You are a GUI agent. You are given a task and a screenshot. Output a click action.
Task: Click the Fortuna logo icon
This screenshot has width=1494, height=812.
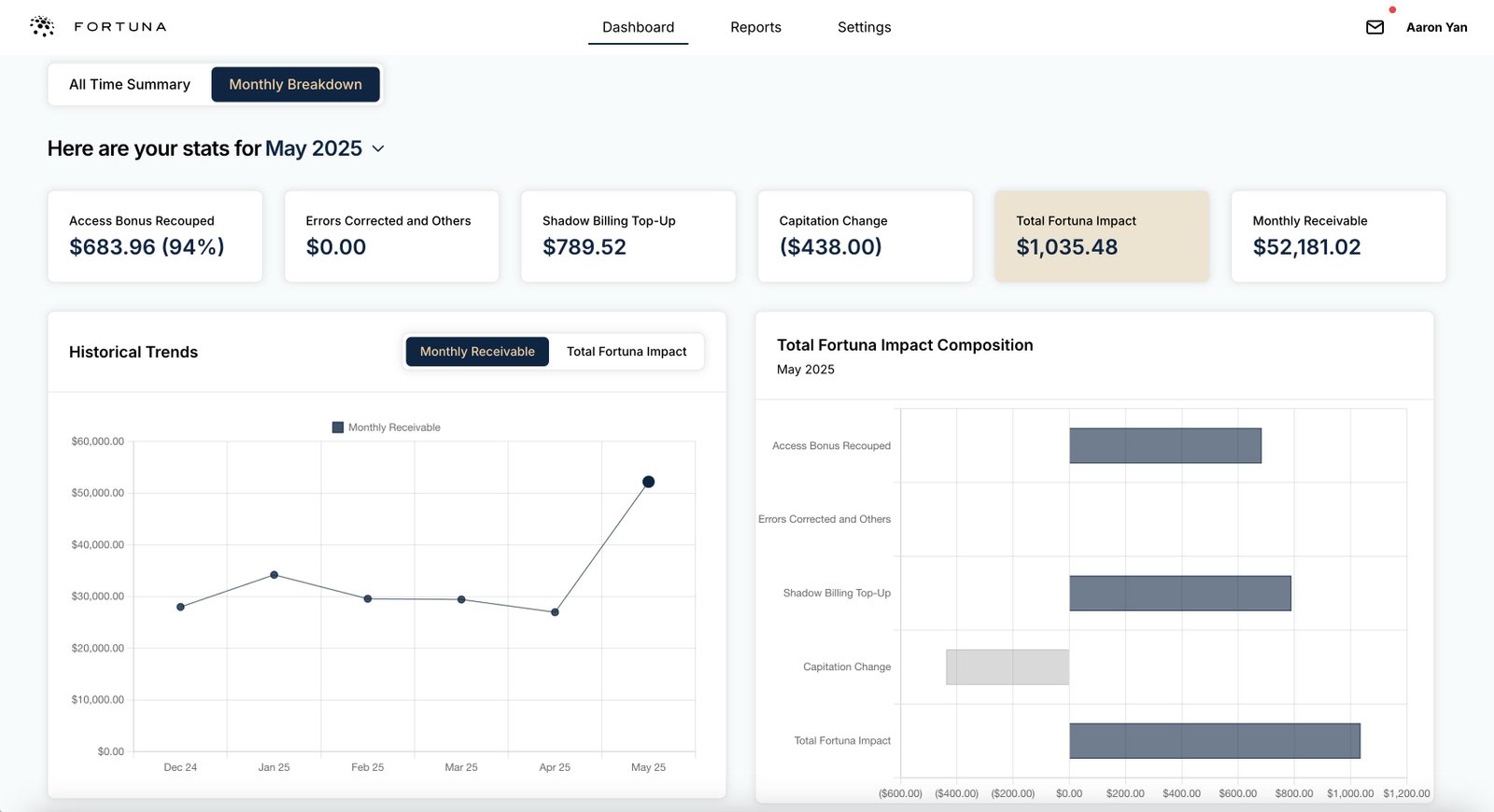point(42,26)
